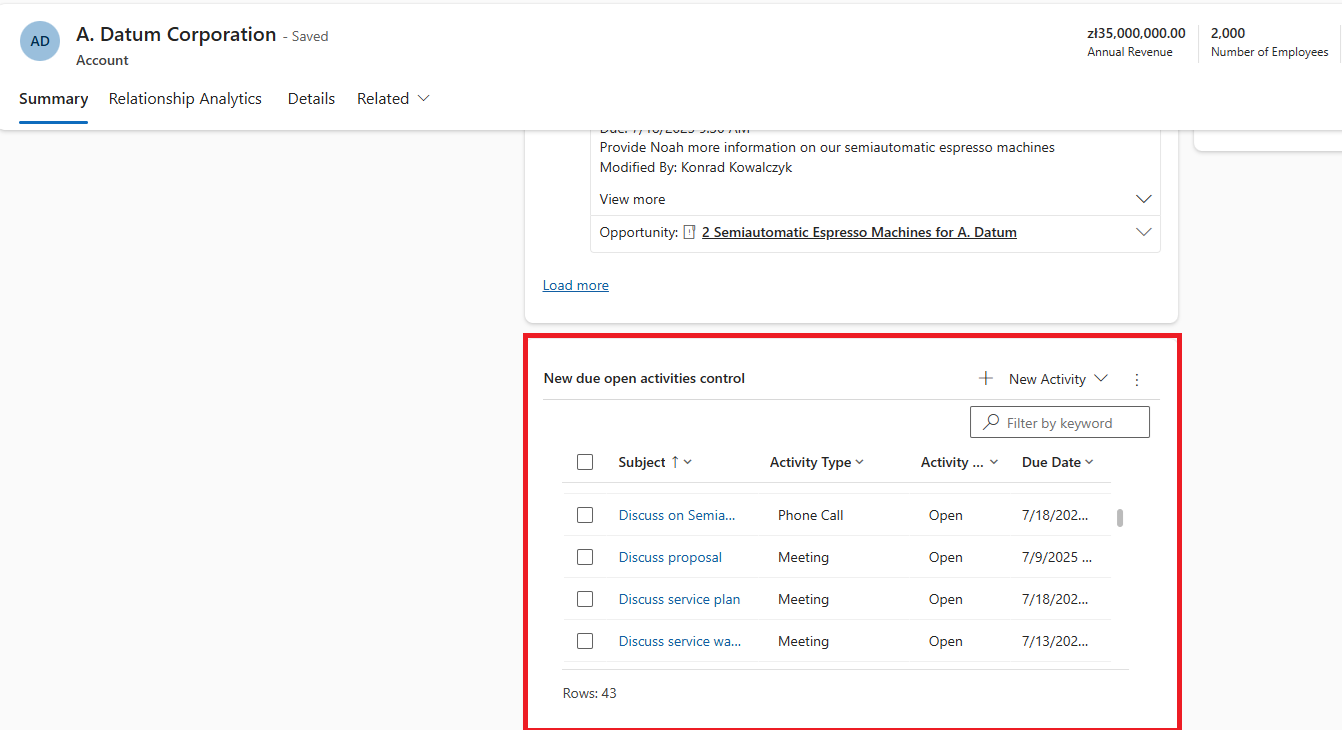The height and width of the screenshot is (730, 1342).
Task: Click the 7/9/2025 due date cell
Action: (1056, 557)
